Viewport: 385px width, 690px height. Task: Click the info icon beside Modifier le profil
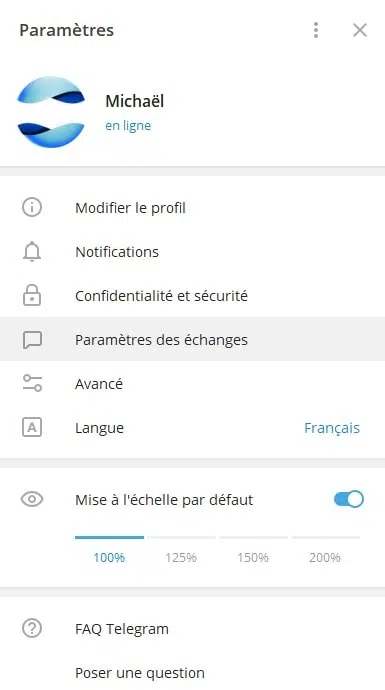point(32,207)
